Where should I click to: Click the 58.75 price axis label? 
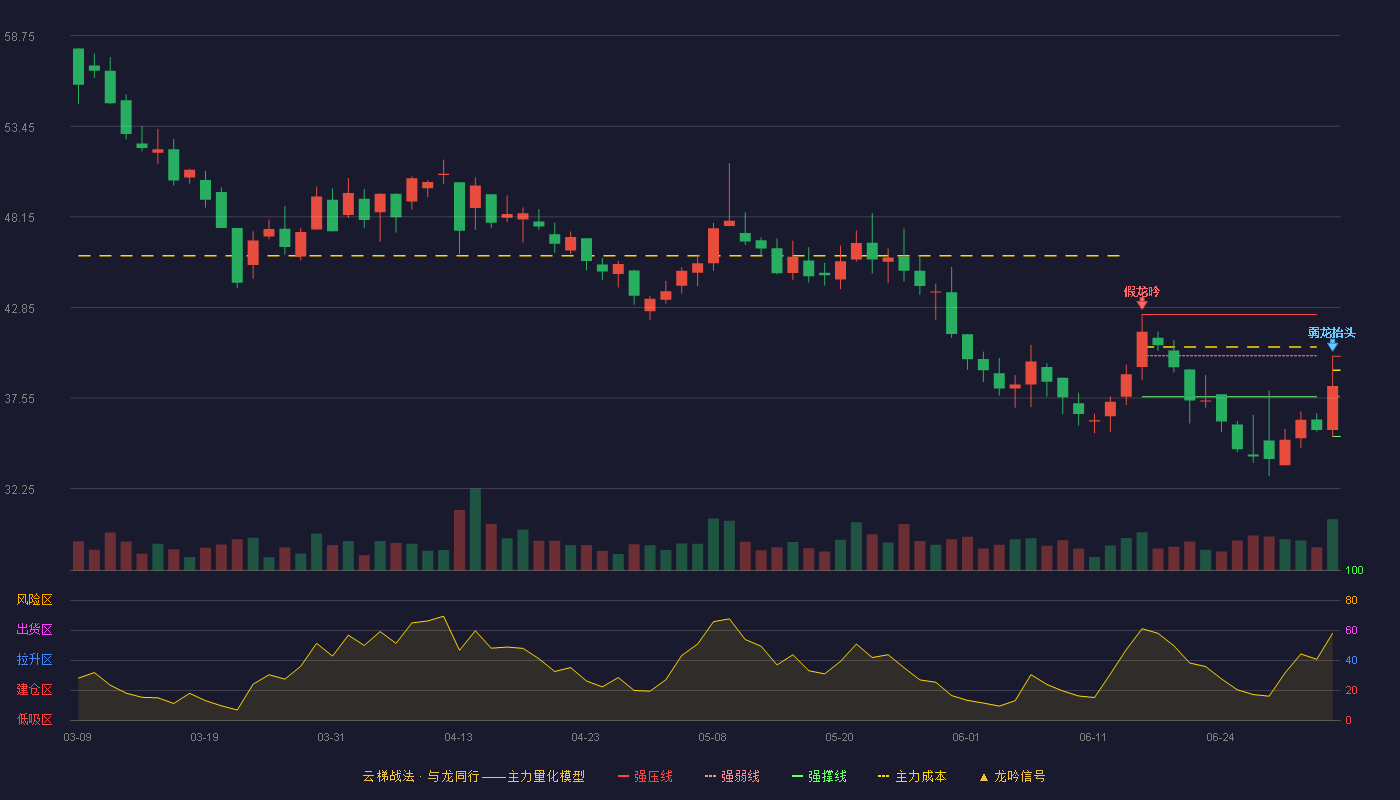19,36
